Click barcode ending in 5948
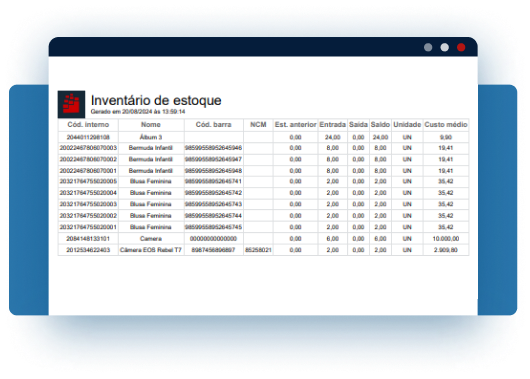Viewport: 530px width, 379px height. (x=214, y=171)
